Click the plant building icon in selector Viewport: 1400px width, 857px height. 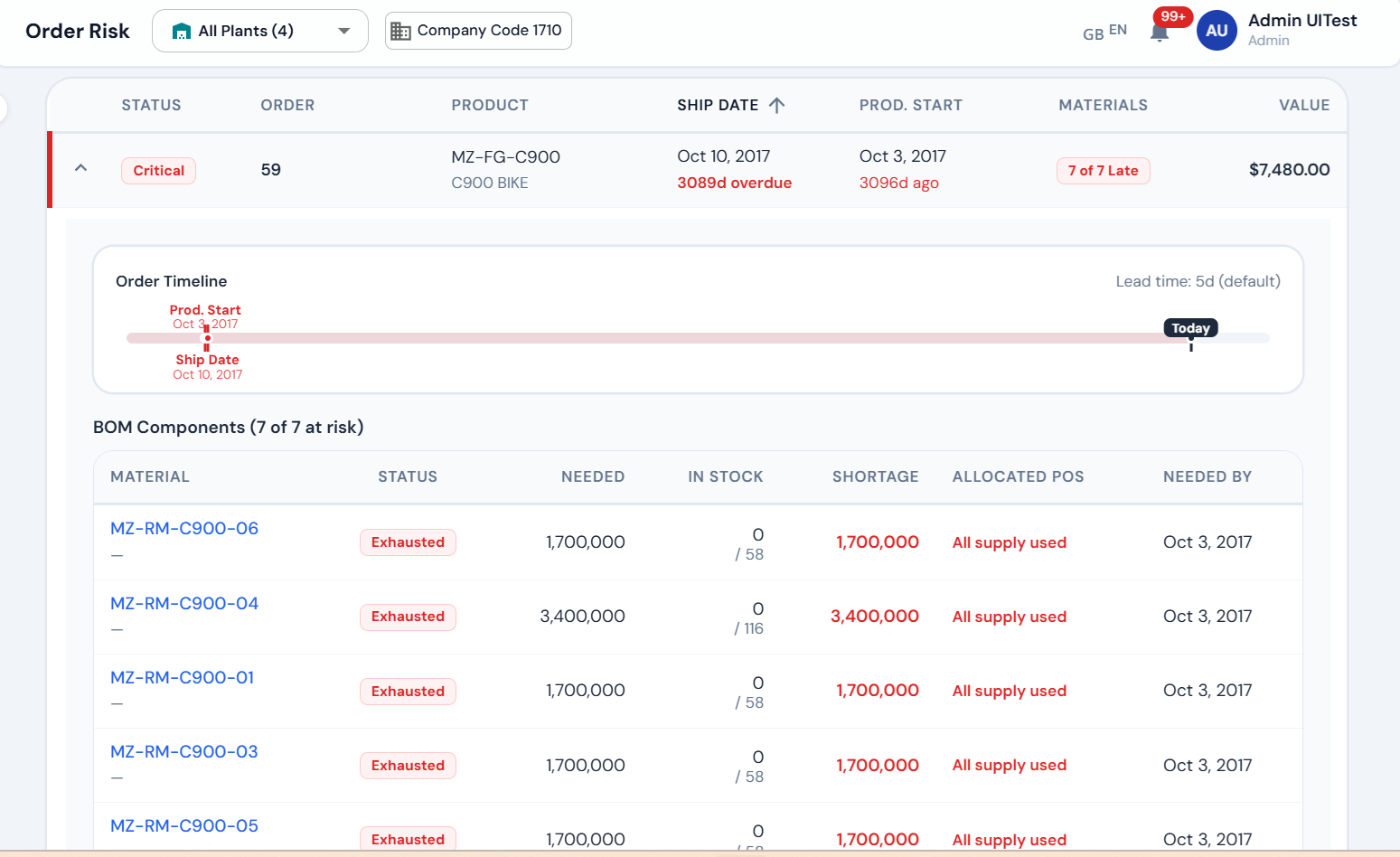point(181,32)
